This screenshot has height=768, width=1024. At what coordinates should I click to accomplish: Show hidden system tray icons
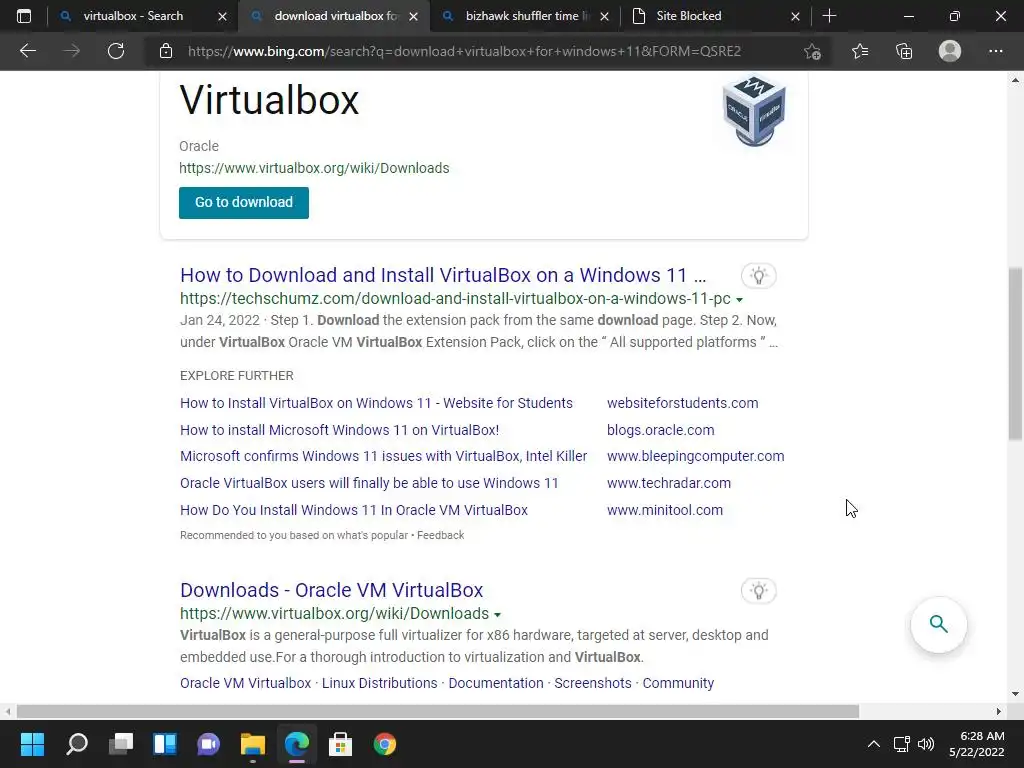[x=873, y=744]
